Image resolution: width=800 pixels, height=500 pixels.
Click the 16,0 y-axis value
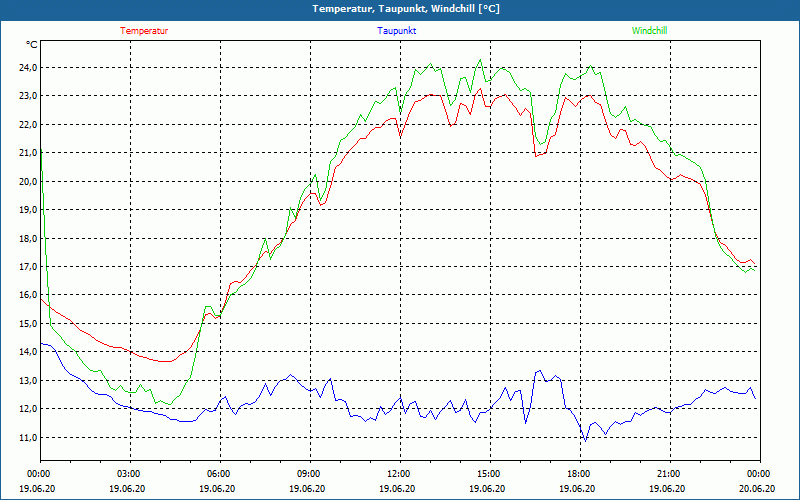(x=26, y=295)
